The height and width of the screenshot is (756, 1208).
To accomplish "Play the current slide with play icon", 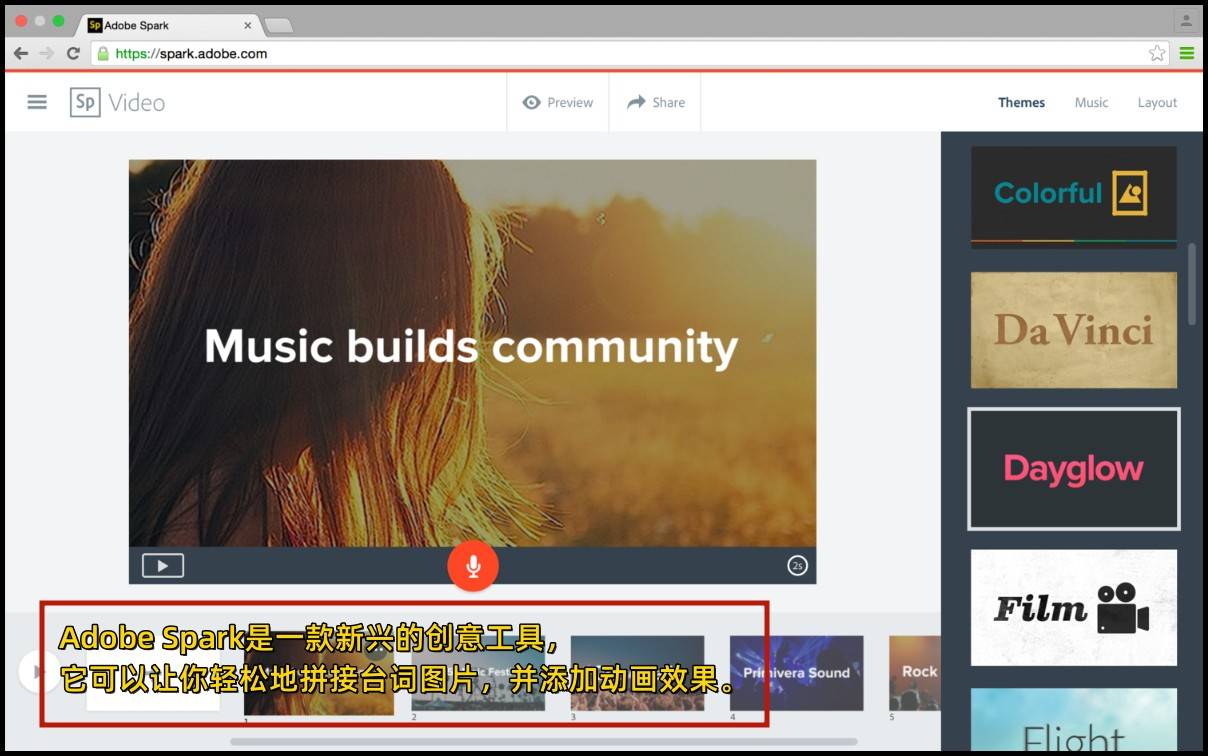I will 163,566.
